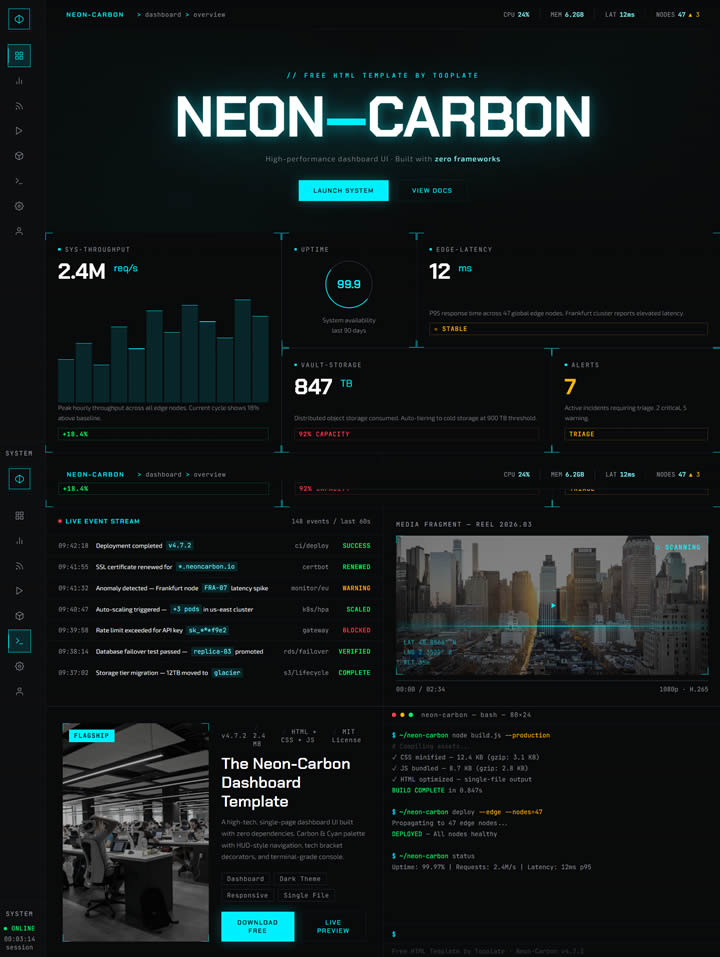This screenshot has height=957, width=720.
Task: Click the 'zero frameworks' highlighted text
Action: (x=467, y=159)
